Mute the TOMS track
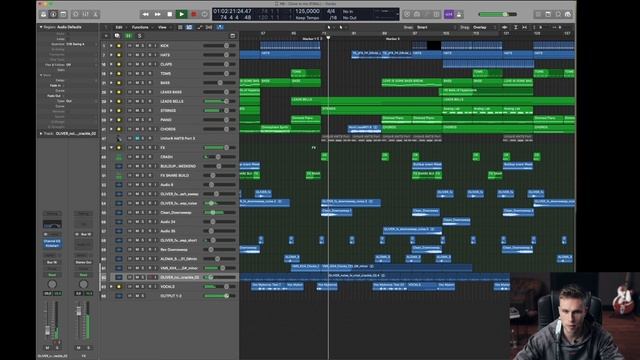The image size is (640, 360). [137, 73]
